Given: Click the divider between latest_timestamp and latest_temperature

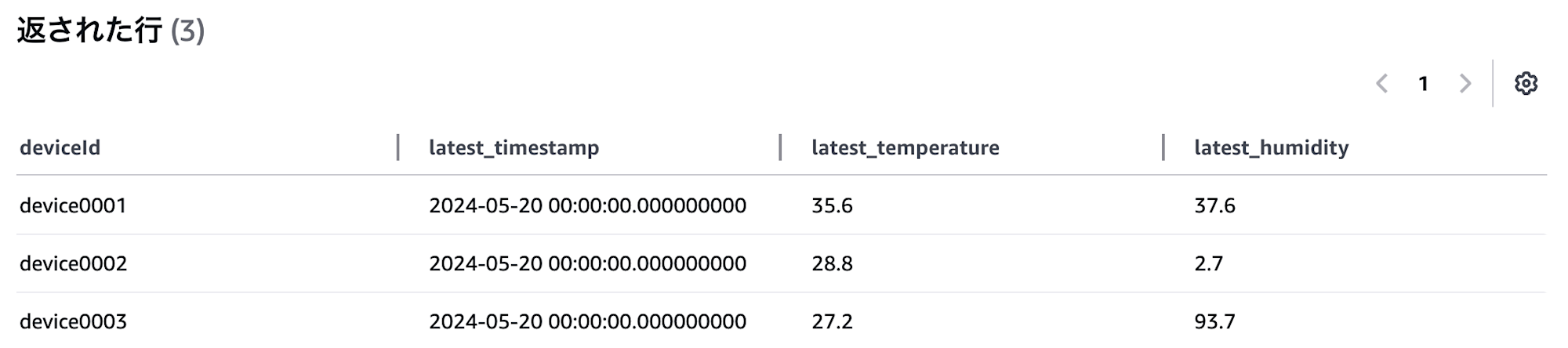Looking at the screenshot, I should (780, 147).
